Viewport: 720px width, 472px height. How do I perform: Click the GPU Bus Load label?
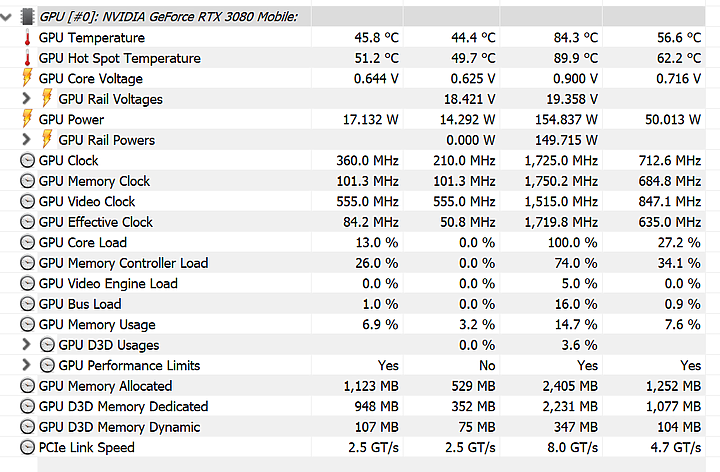click(80, 304)
